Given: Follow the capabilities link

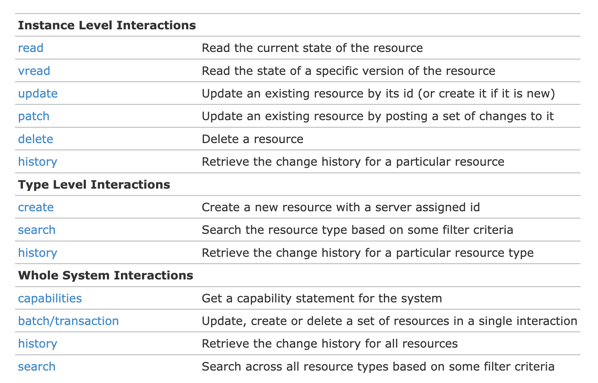Looking at the screenshot, I should coord(50,298).
